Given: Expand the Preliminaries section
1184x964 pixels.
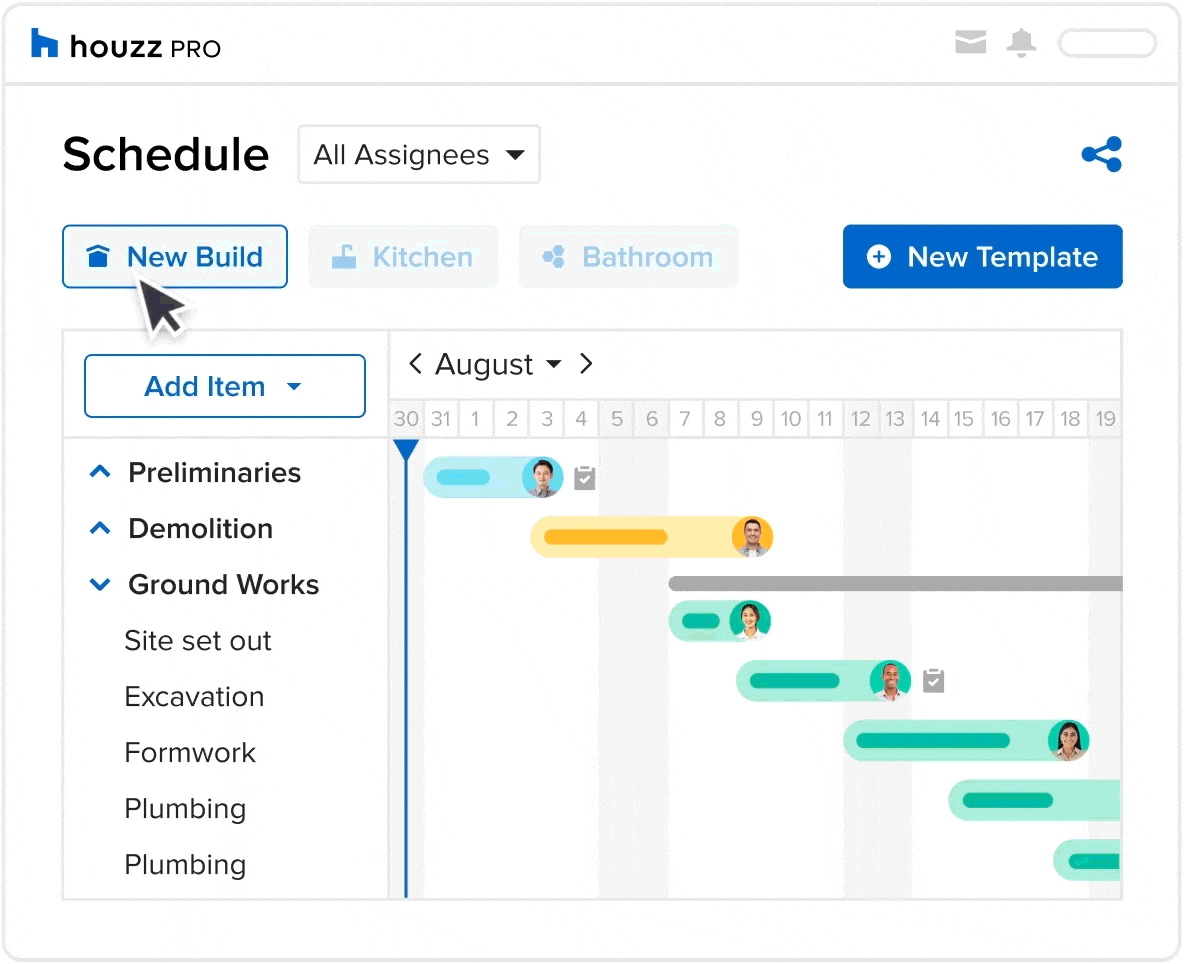Looking at the screenshot, I should (100, 472).
